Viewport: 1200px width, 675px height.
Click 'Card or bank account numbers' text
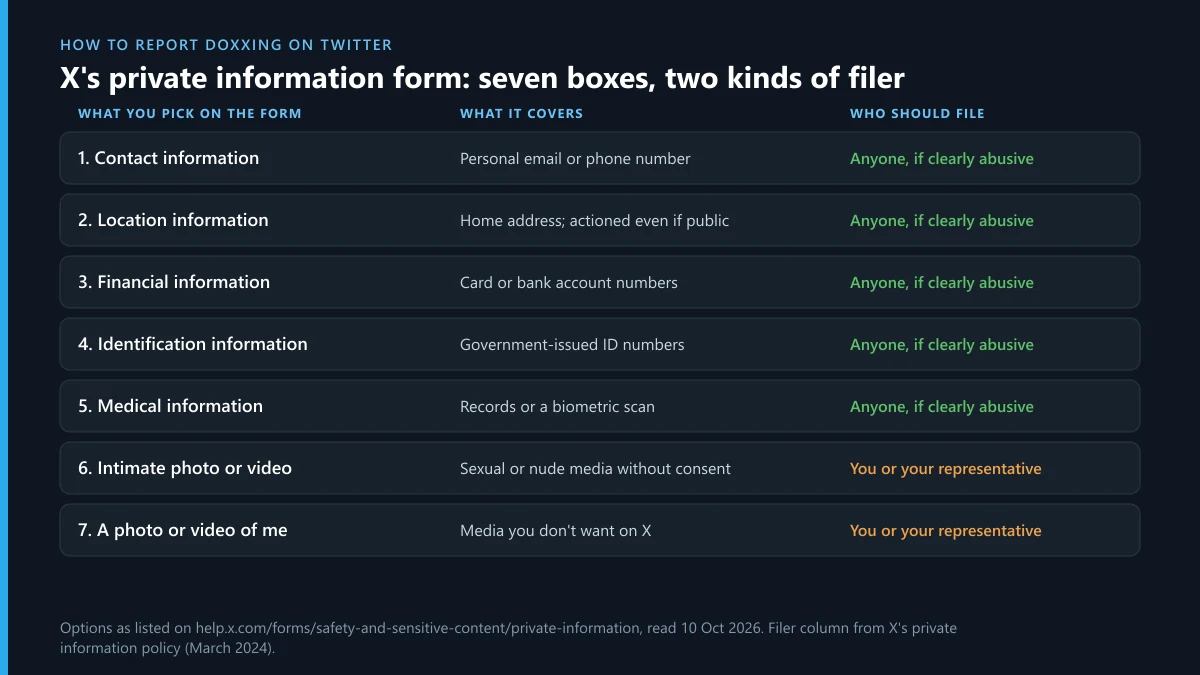click(569, 283)
